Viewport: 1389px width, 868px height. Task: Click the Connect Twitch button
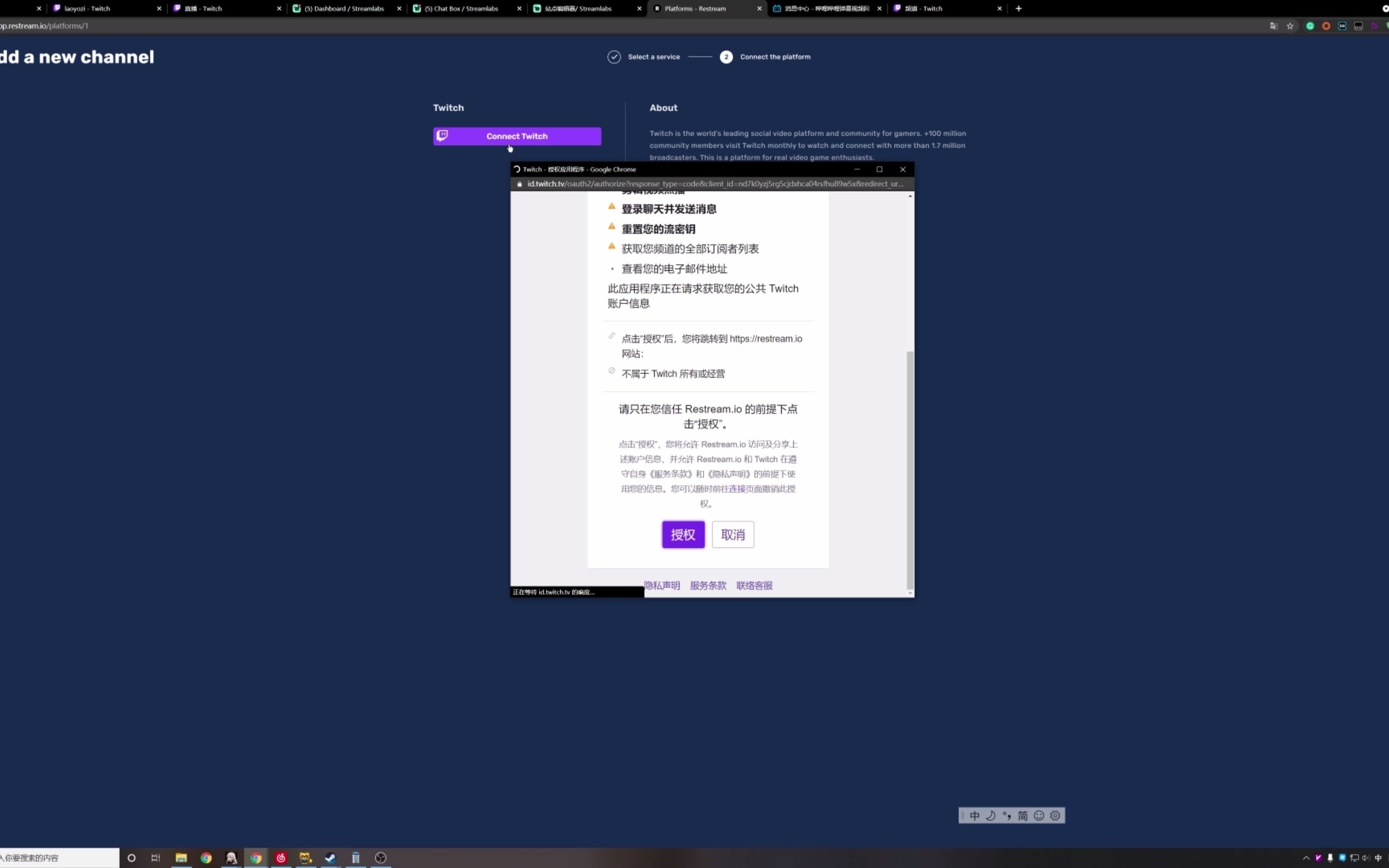[516, 136]
